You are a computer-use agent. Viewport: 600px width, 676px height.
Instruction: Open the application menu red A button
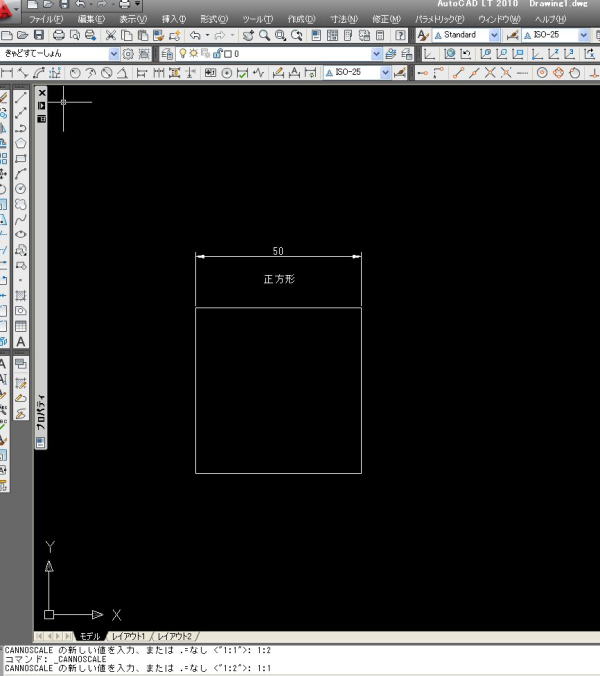pos(8,12)
